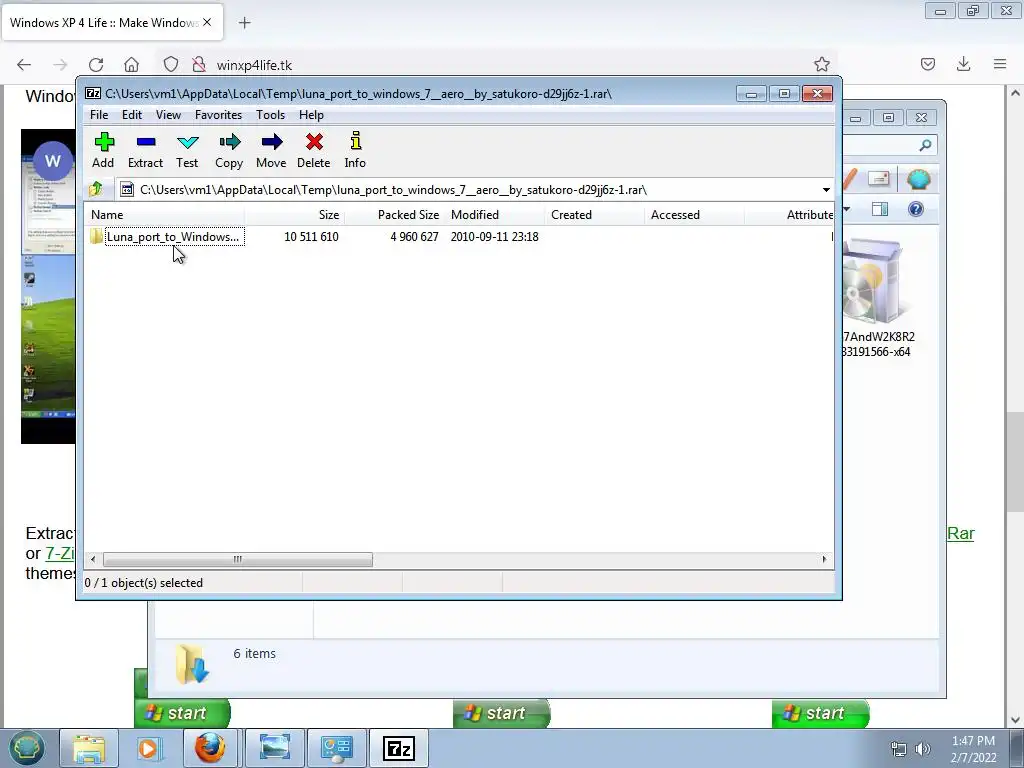Sort by the Accessed column header
The width and height of the screenshot is (1024, 768).
point(695,215)
